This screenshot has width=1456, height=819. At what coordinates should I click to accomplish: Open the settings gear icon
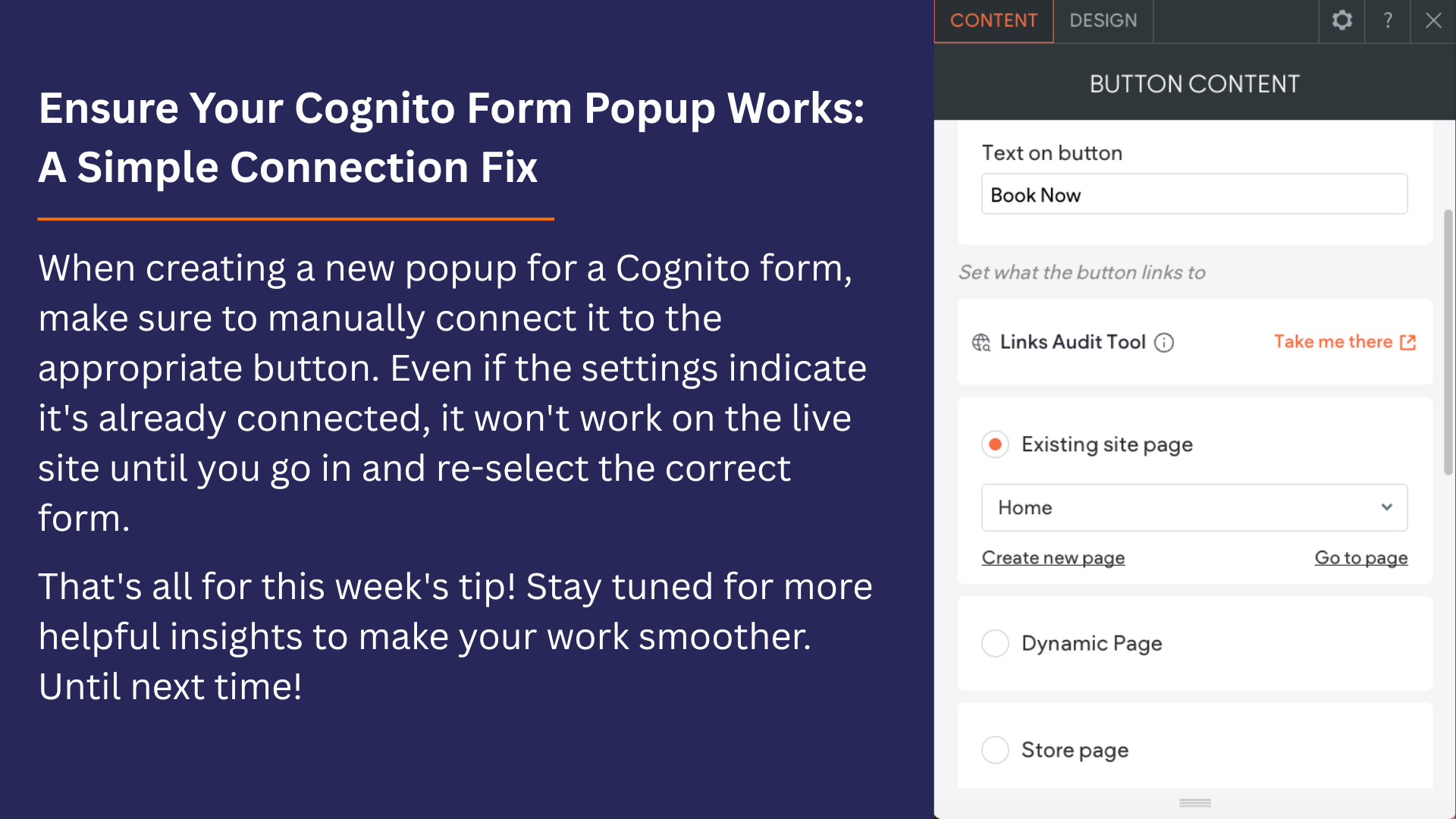[x=1341, y=20]
